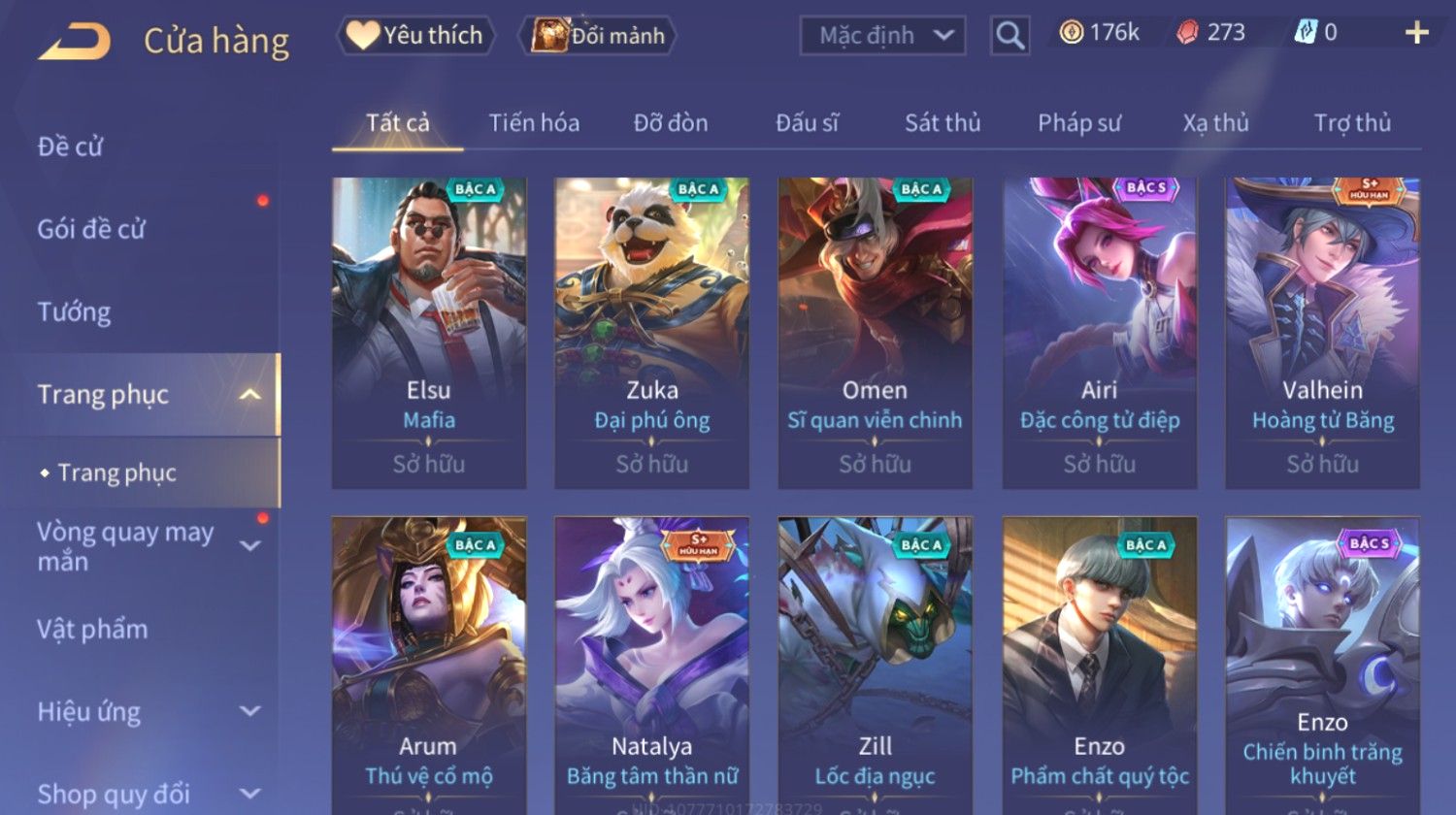Screen dimensions: 1456x815
Task: Open Yêu thích heart favorites
Action: (x=415, y=36)
